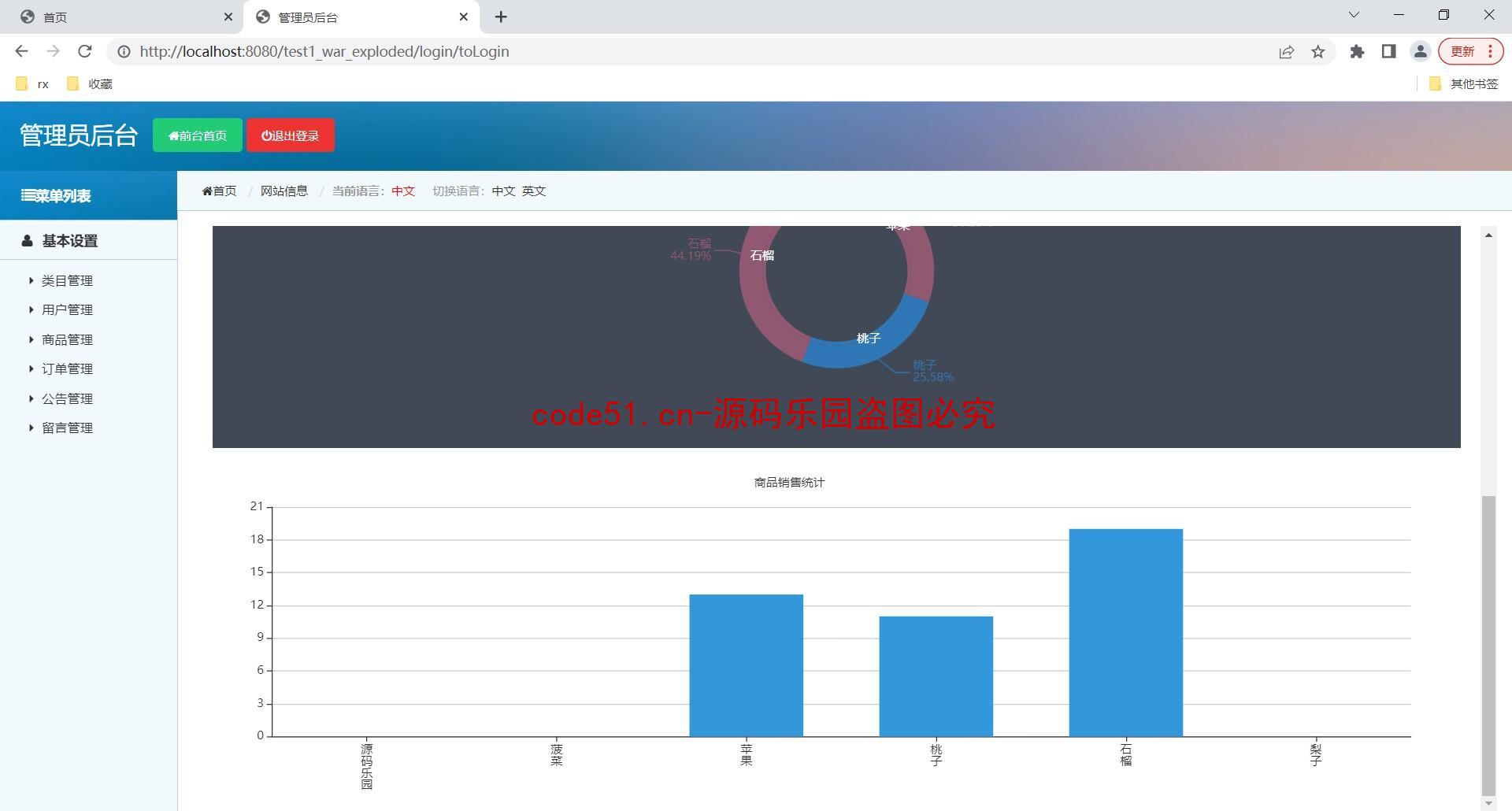Image resolution: width=1512 pixels, height=811 pixels.
Task: Open 商品管理 in the sidebar
Action: [67, 340]
